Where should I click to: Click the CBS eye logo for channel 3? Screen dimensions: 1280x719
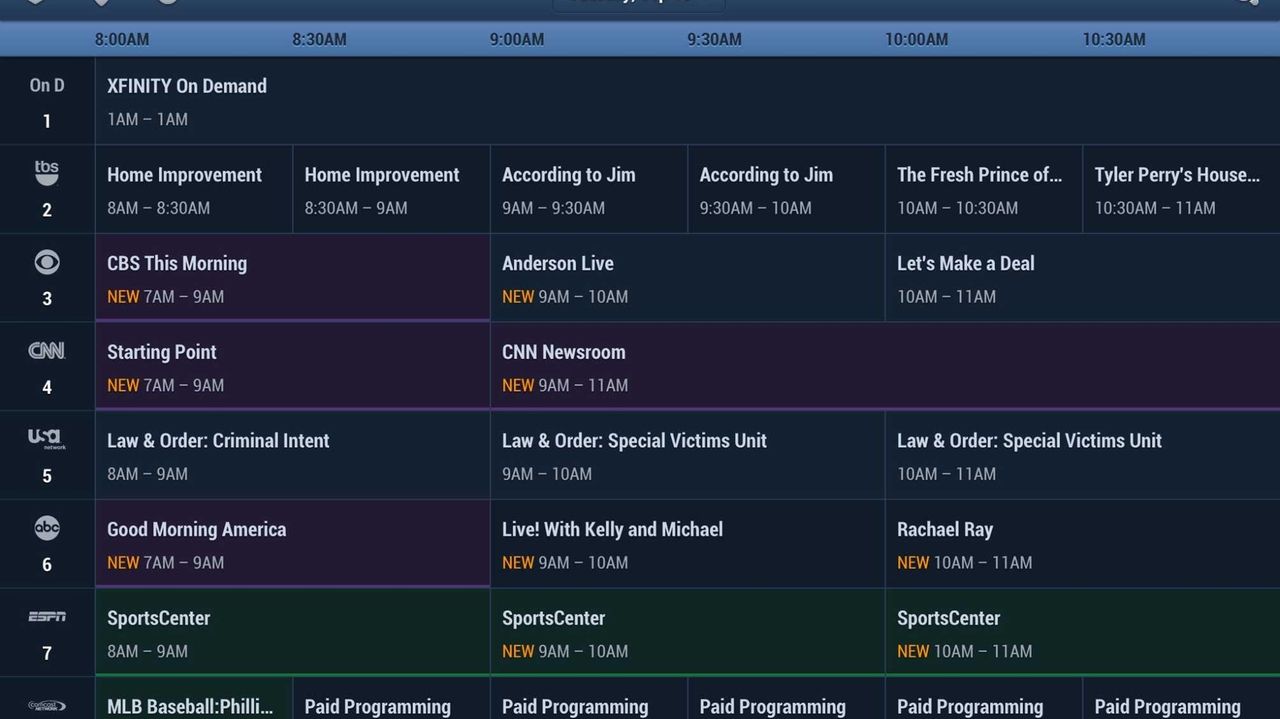coord(46,263)
